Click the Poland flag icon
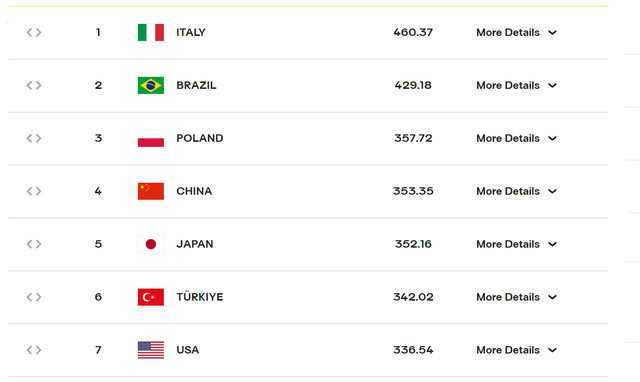The height and width of the screenshot is (382, 640). (151, 138)
